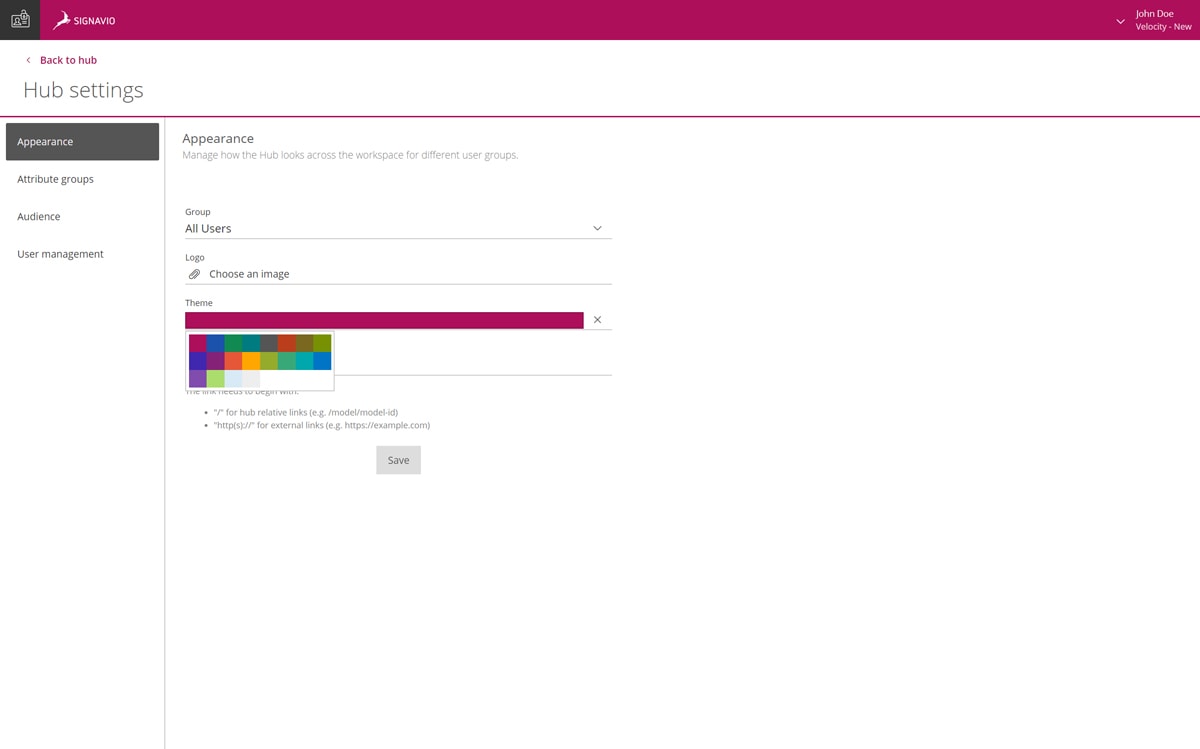Pick the dark gray swatch in the palette

269,343
